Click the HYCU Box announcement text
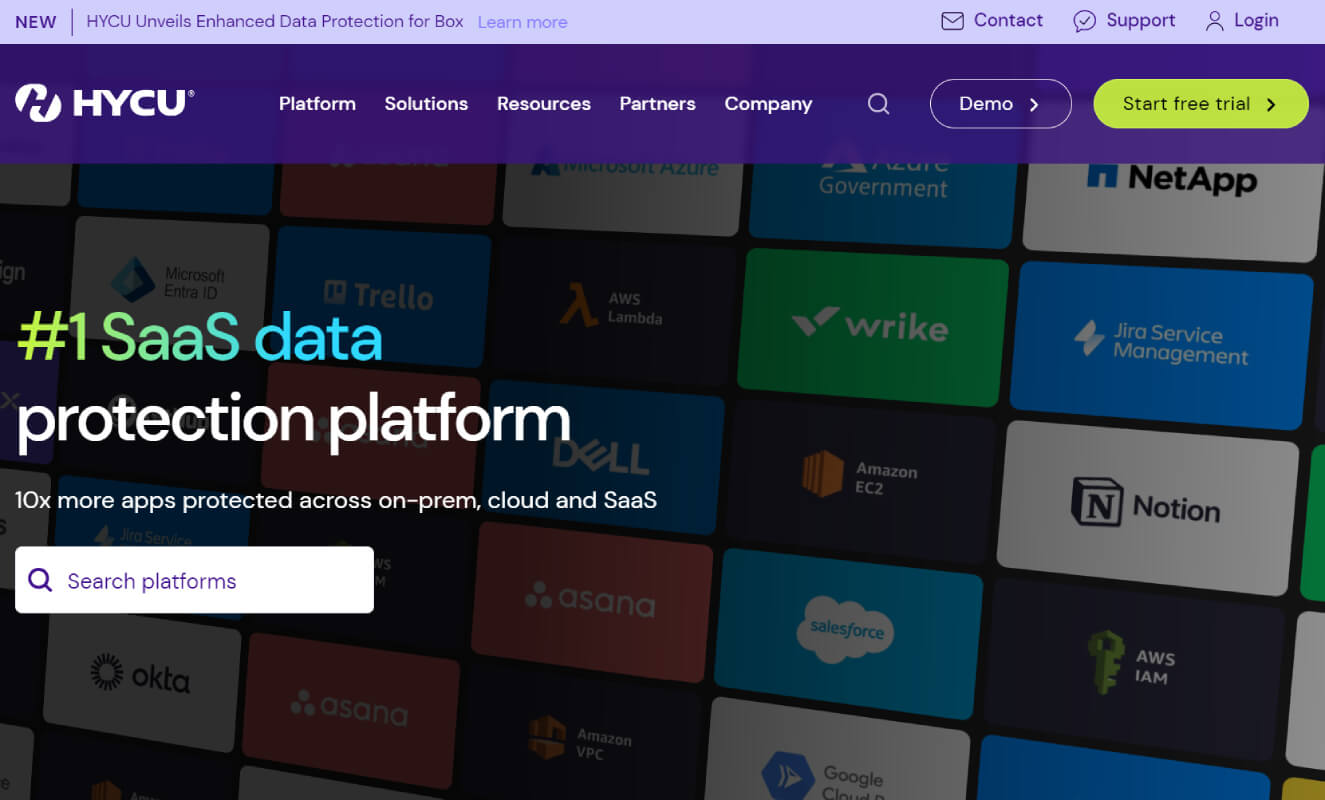The image size is (1325, 800). (275, 22)
